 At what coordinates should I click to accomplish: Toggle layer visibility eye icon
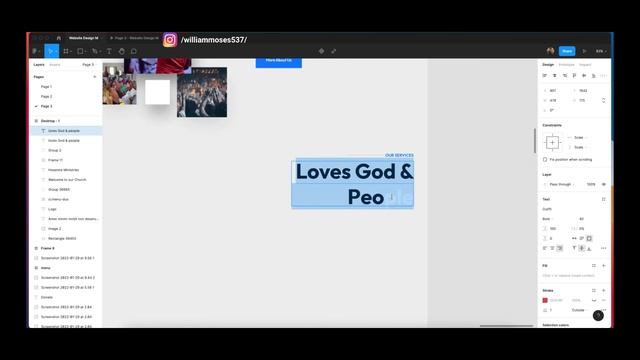604,184
